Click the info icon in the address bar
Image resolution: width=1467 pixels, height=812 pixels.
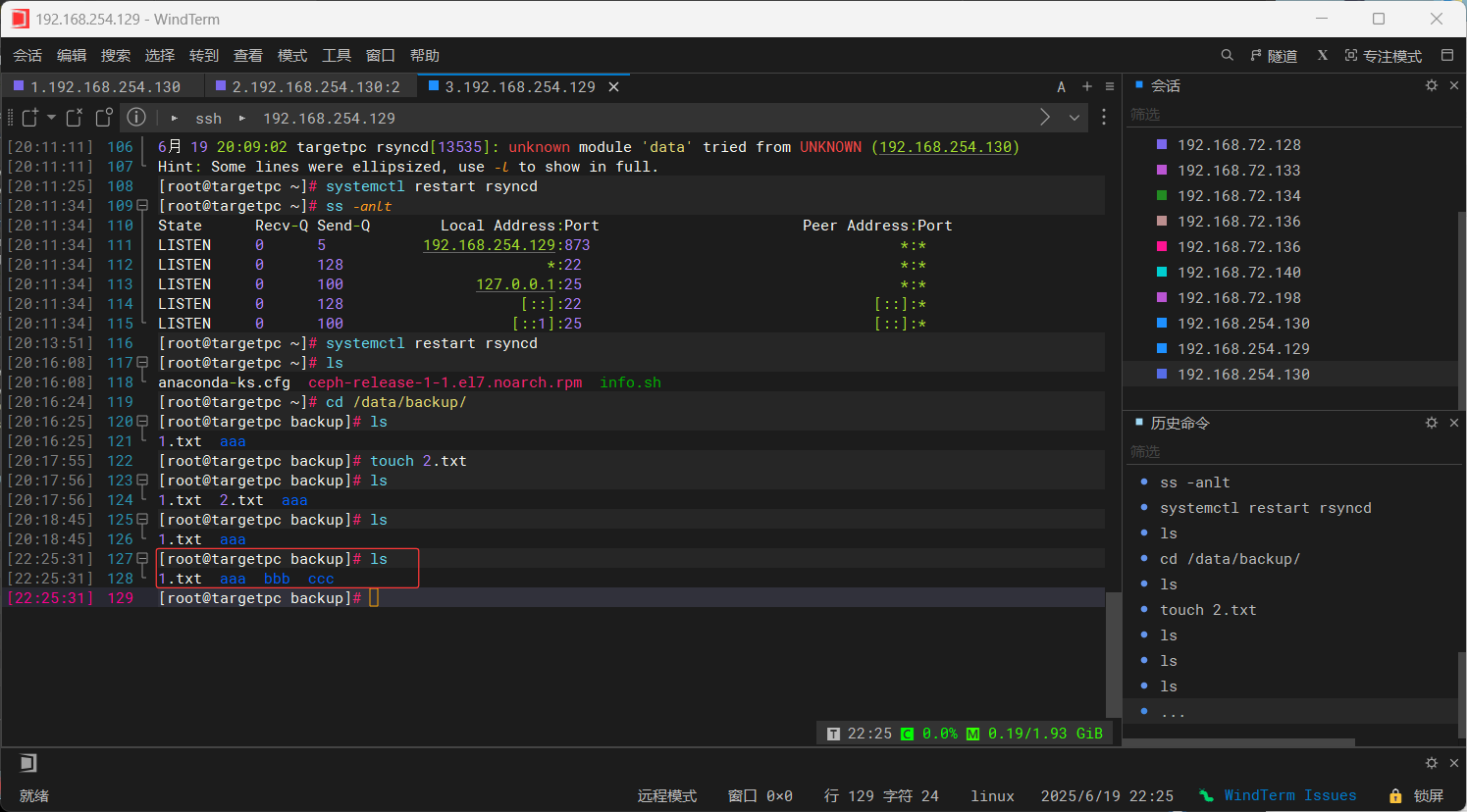(x=135, y=118)
